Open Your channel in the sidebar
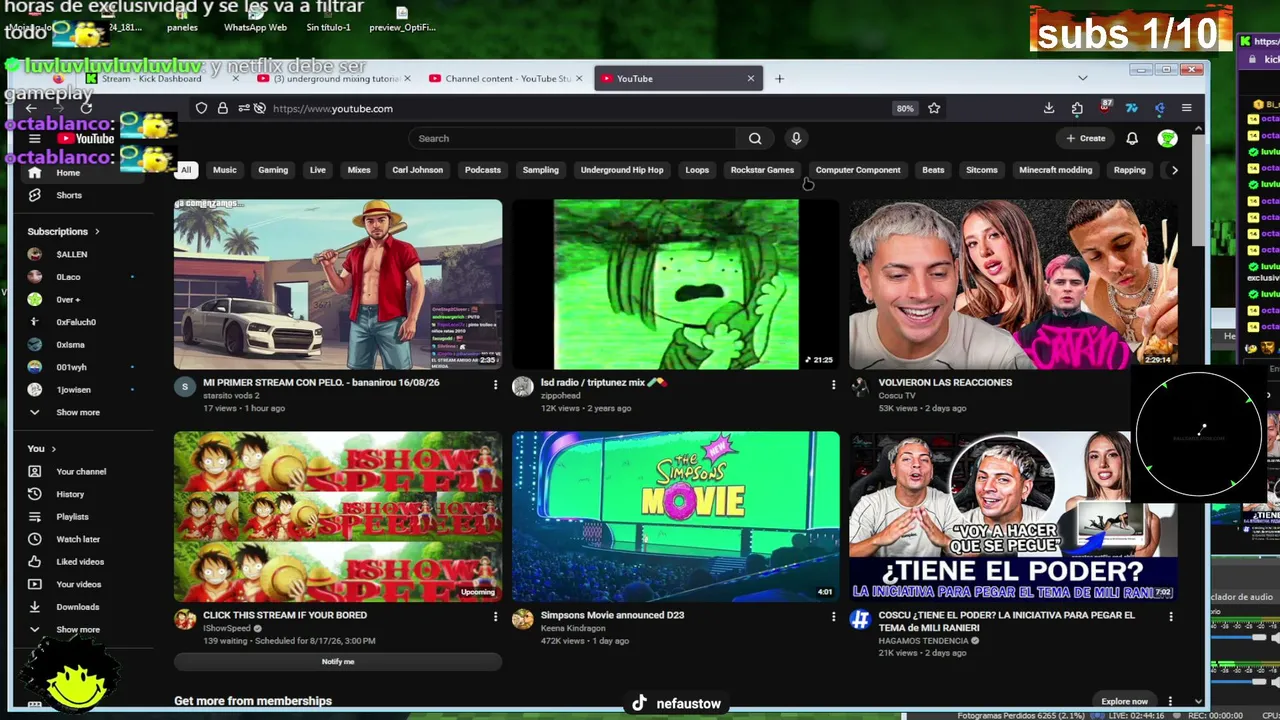The width and height of the screenshot is (1280, 720). (81, 472)
